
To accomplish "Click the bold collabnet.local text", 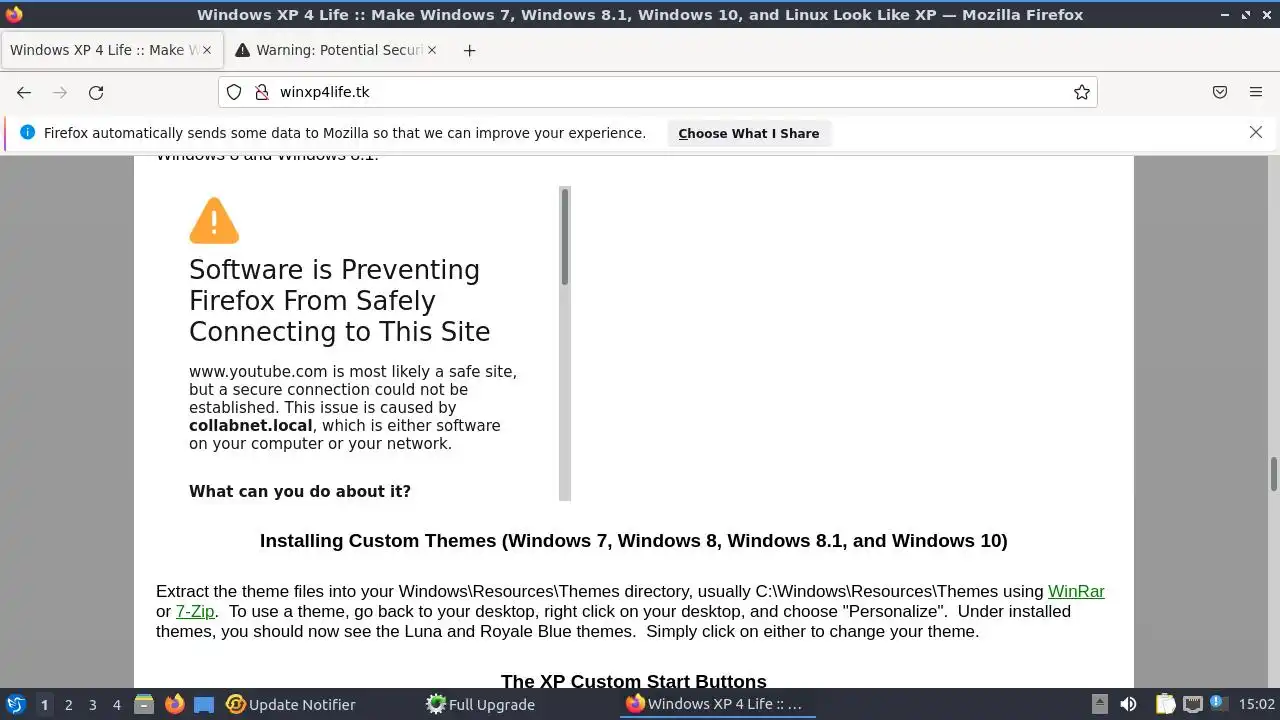I will [x=250, y=425].
